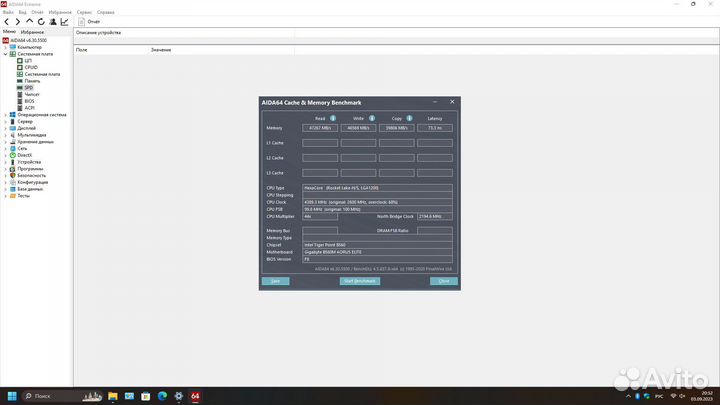Click the Motherboard Gigabyte B560M AORUS ELITE field
The height and width of the screenshot is (405, 720).
(x=377, y=252)
